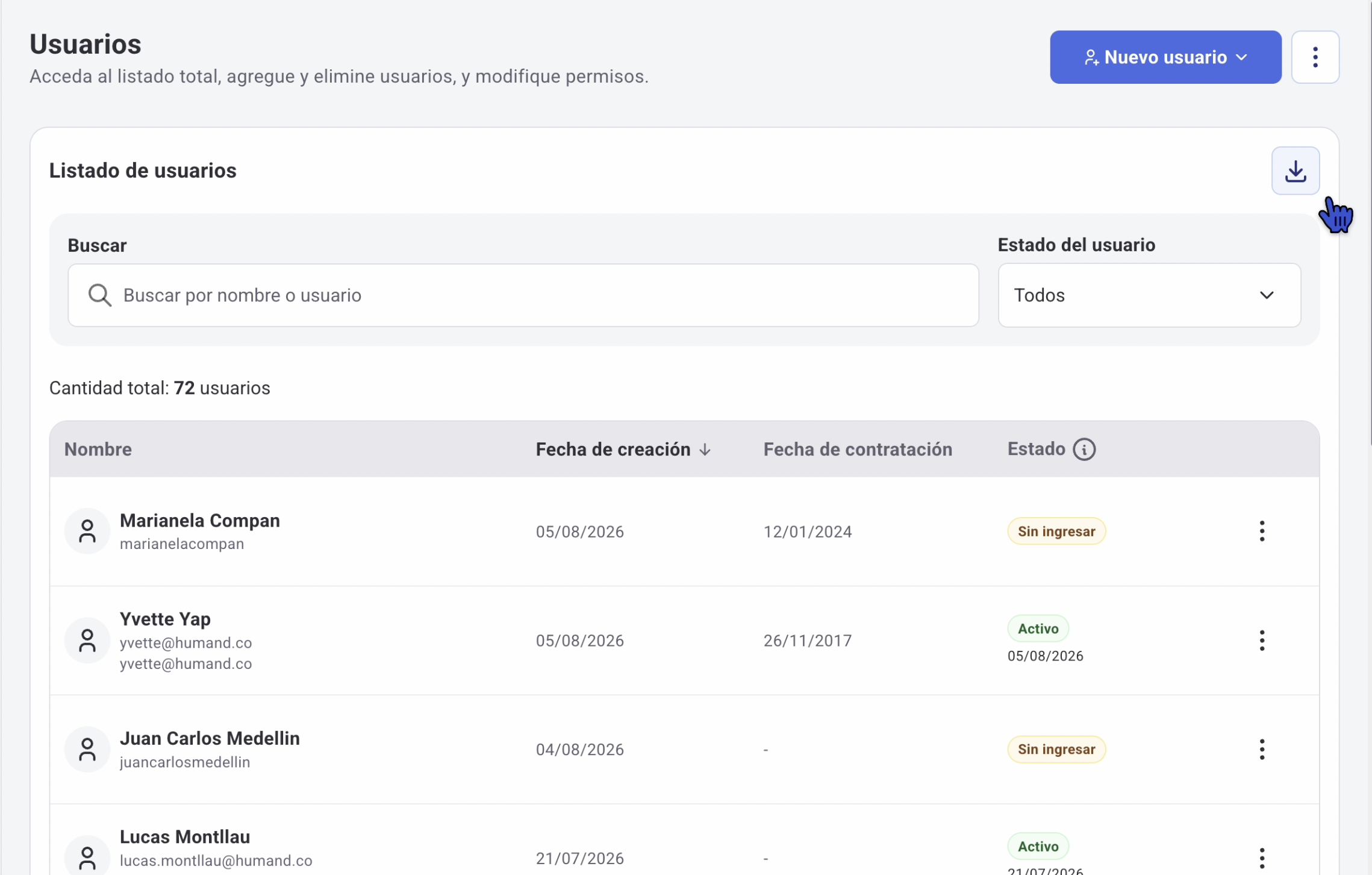Click the name Lucas Montllau
Image resolution: width=1372 pixels, height=875 pixels.
click(185, 837)
